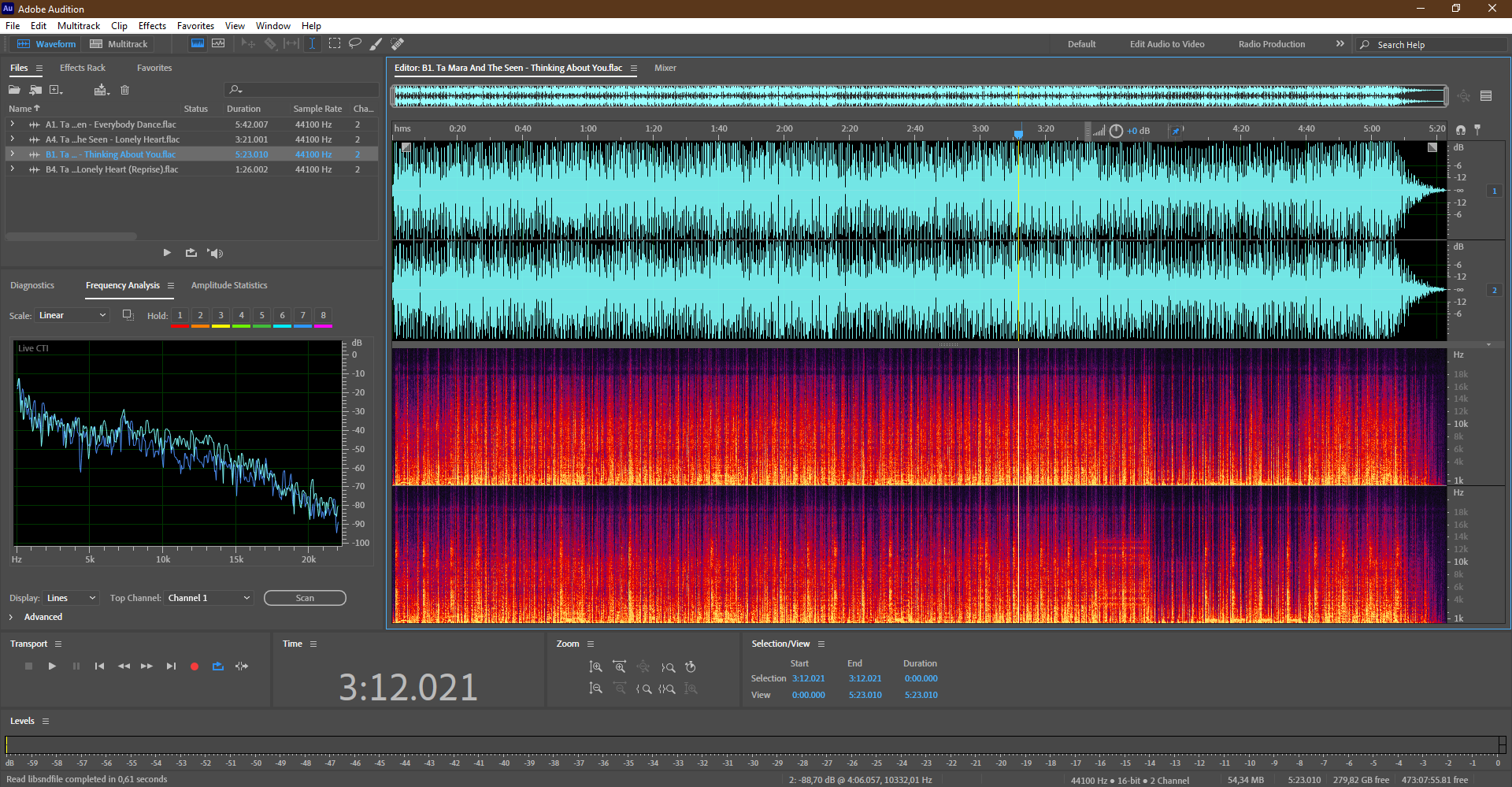Click the Transport Skip Selection button
Image resolution: width=1512 pixels, height=787 pixels.
(242, 666)
